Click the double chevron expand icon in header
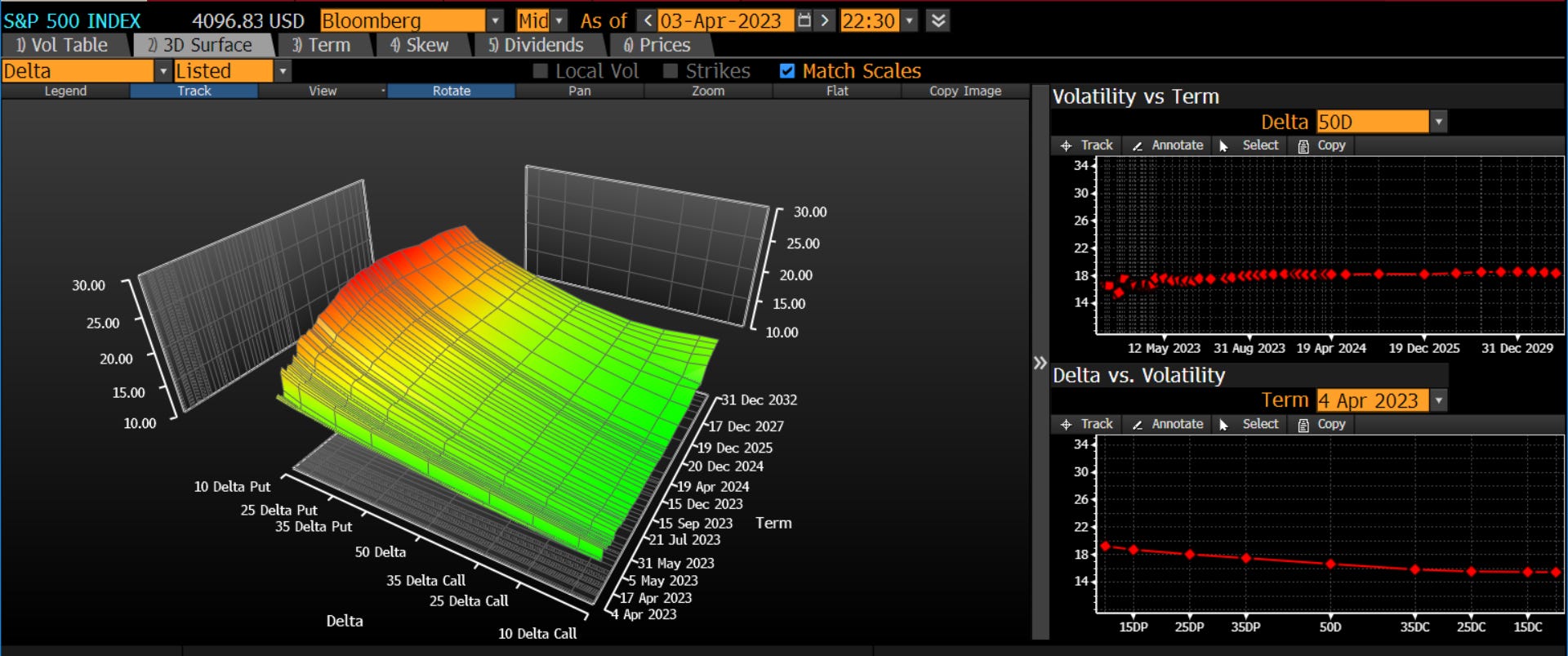 [x=938, y=20]
